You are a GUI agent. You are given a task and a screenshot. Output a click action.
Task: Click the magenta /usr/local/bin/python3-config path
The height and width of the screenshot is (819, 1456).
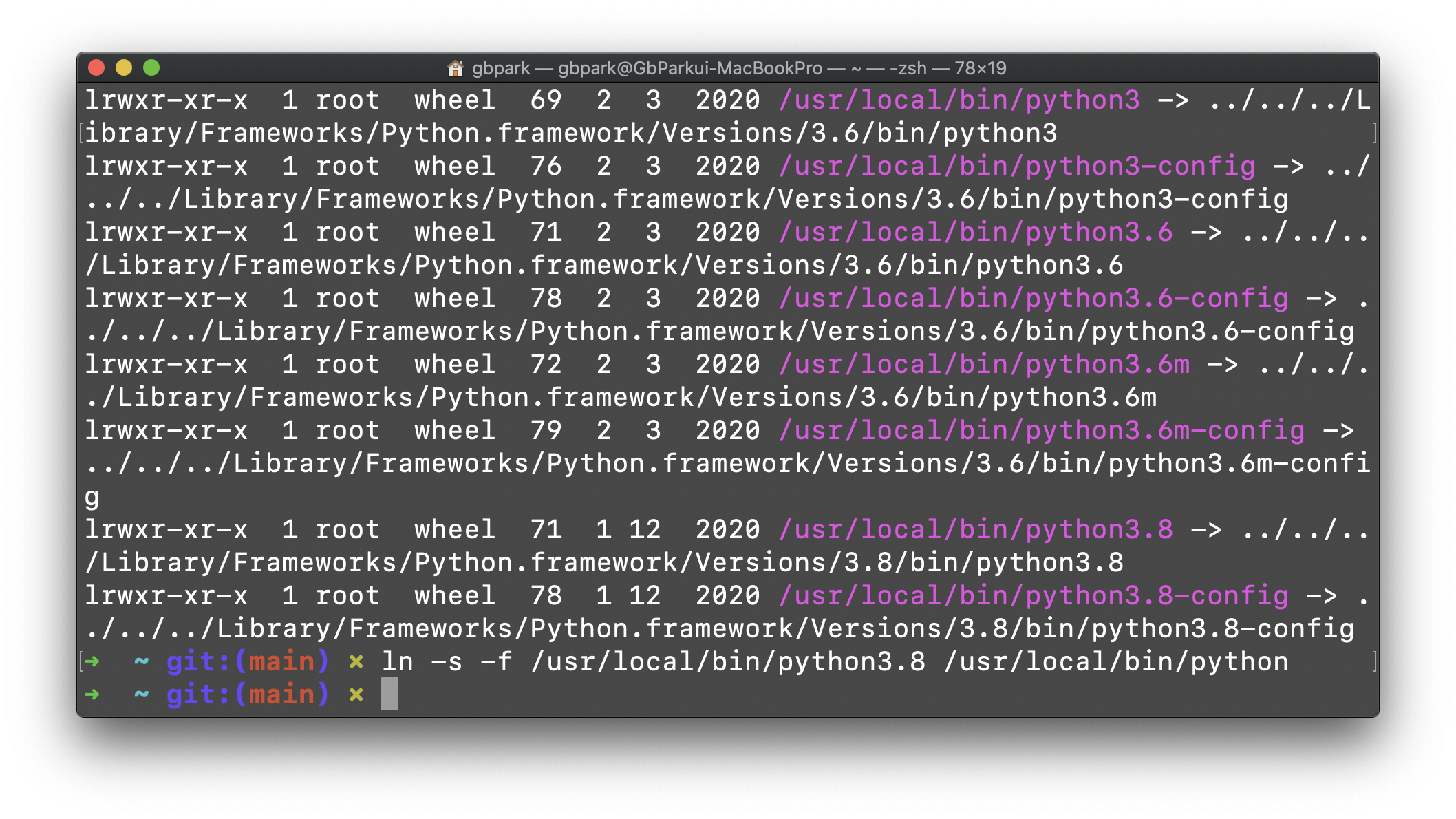pos(1017,167)
